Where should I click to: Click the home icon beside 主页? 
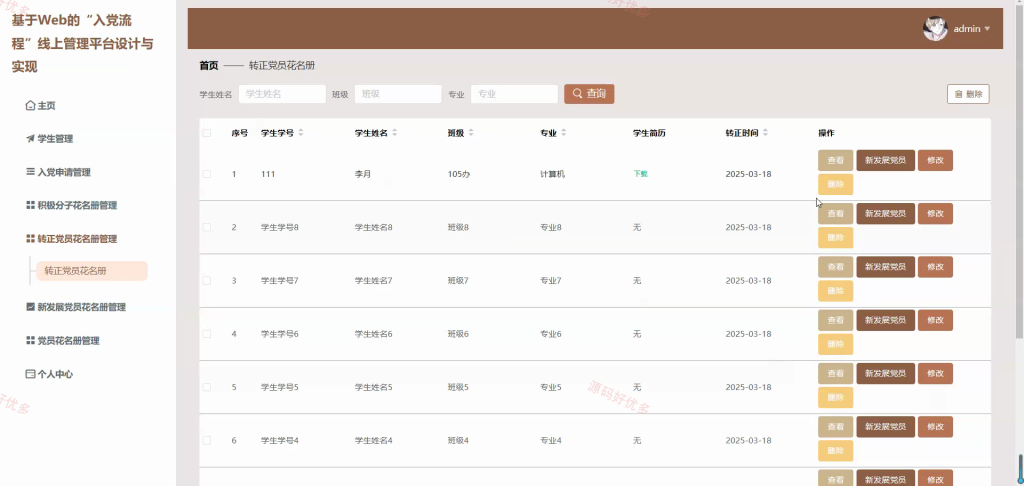pos(30,105)
